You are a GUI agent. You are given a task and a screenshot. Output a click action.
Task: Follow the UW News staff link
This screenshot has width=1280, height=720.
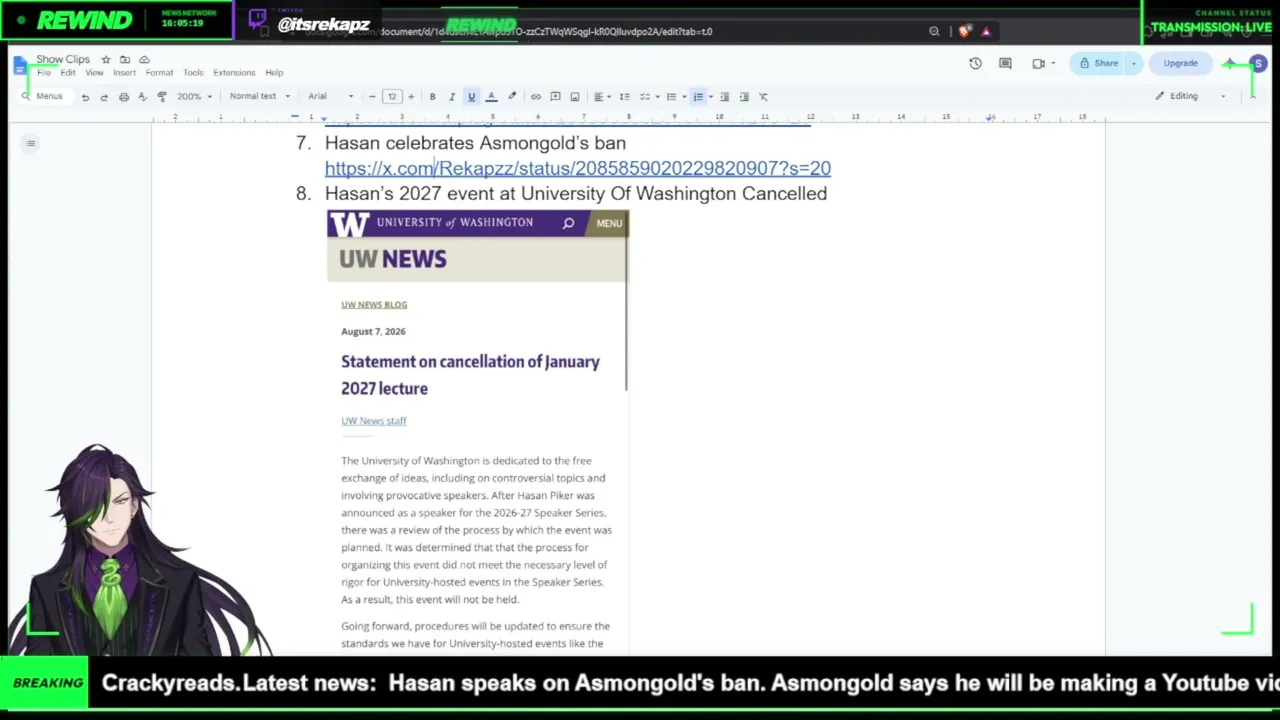tap(374, 421)
